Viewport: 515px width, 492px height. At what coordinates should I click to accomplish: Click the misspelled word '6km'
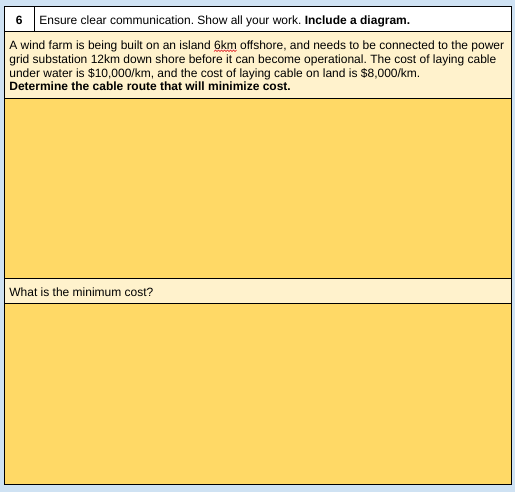(225, 45)
